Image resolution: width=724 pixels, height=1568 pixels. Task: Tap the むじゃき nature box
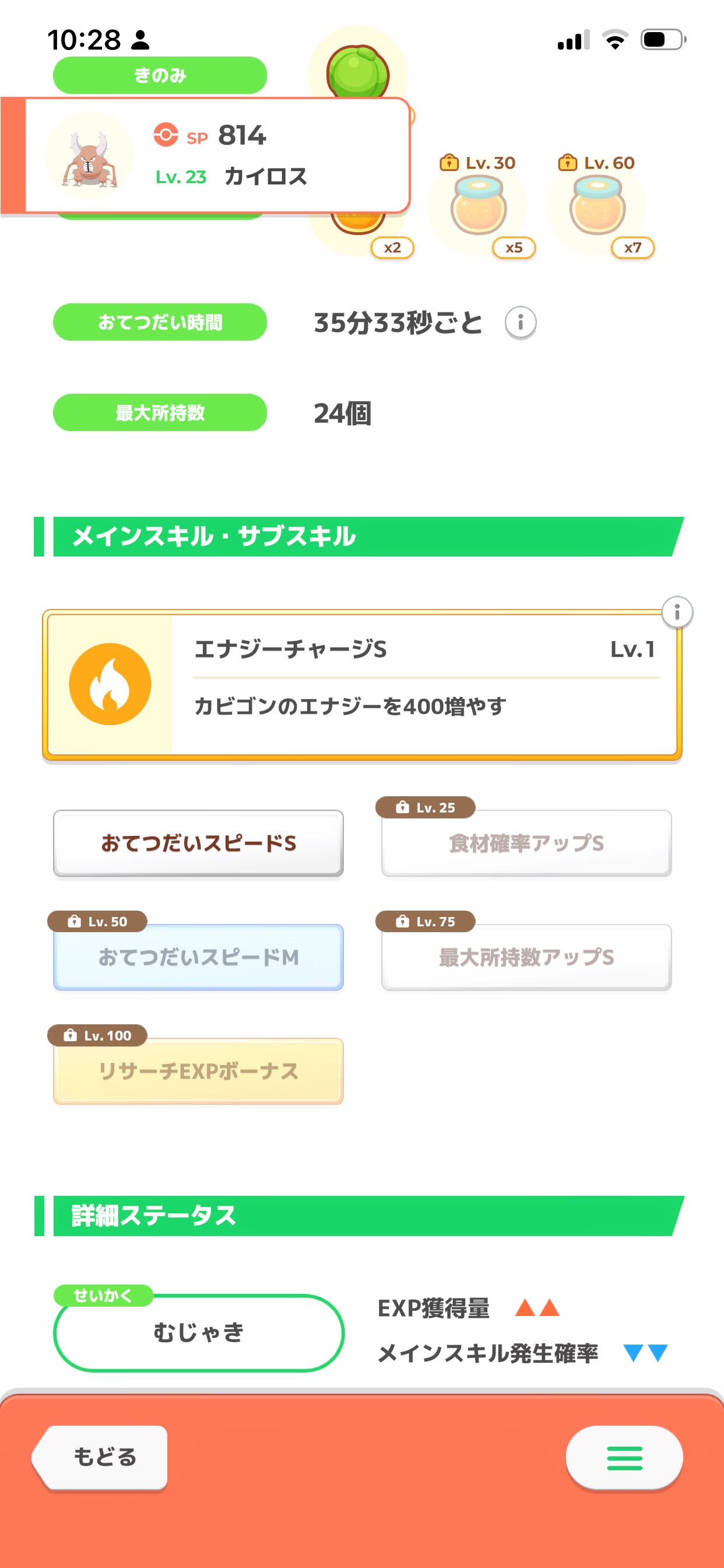point(198,1333)
